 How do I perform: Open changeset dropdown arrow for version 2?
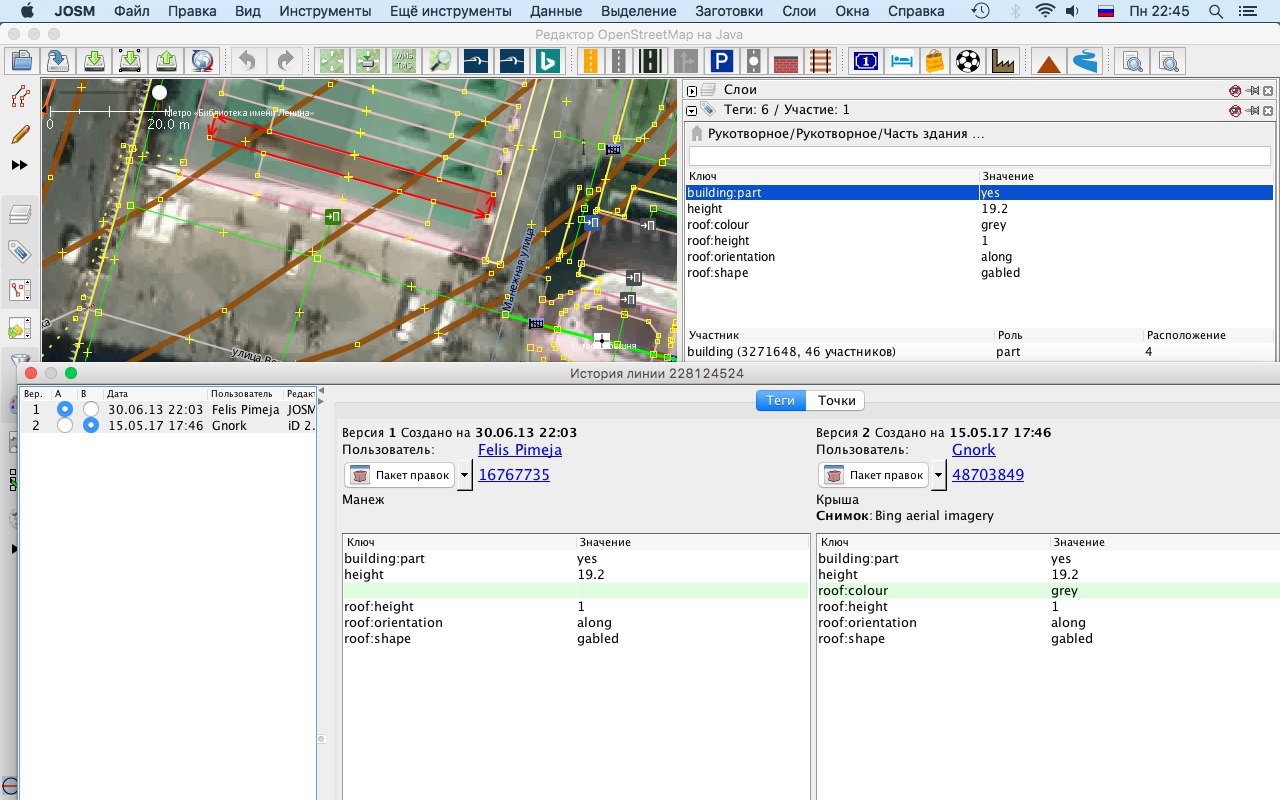coord(938,475)
